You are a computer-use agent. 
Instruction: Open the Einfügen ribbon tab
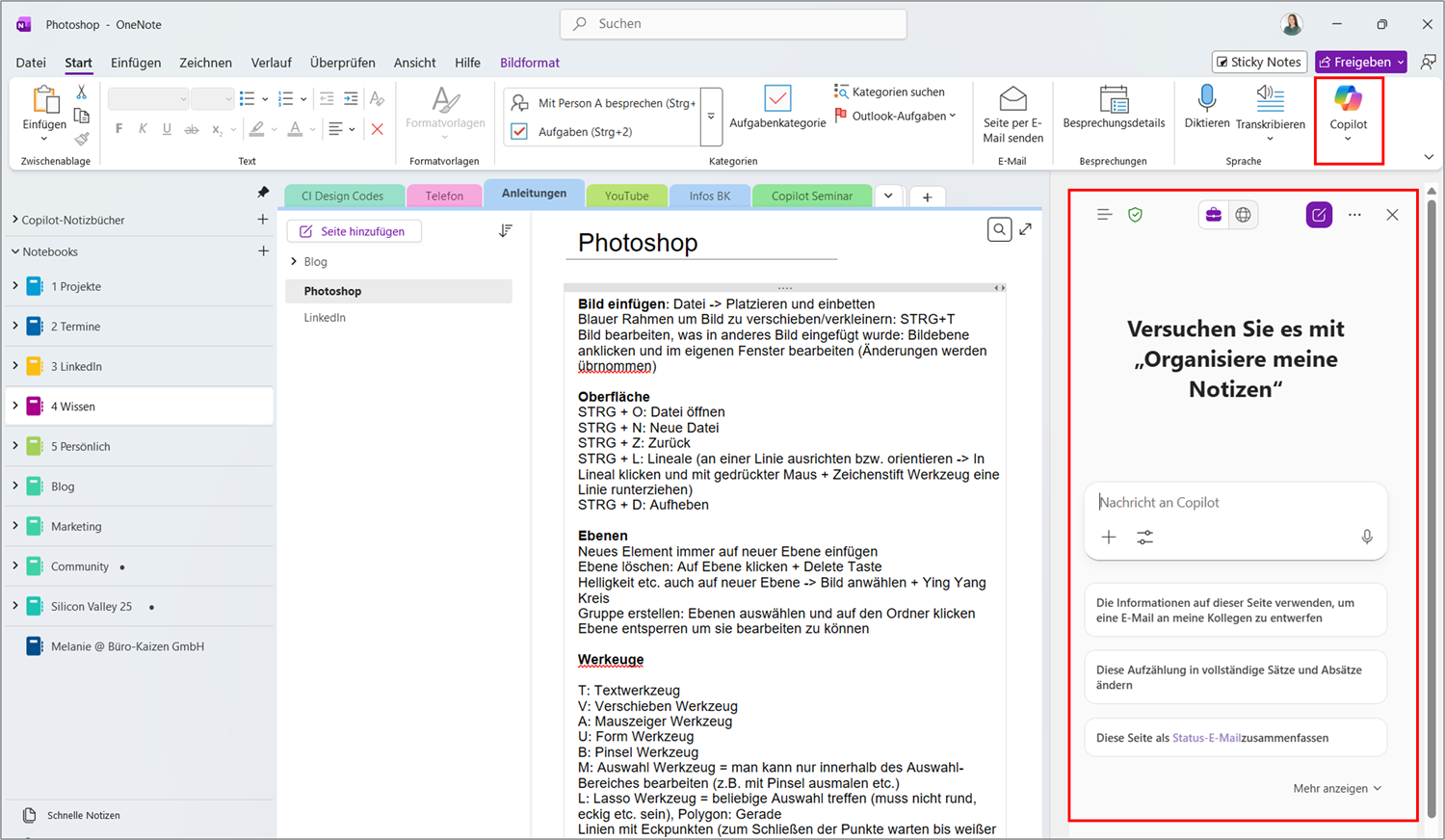coord(136,63)
